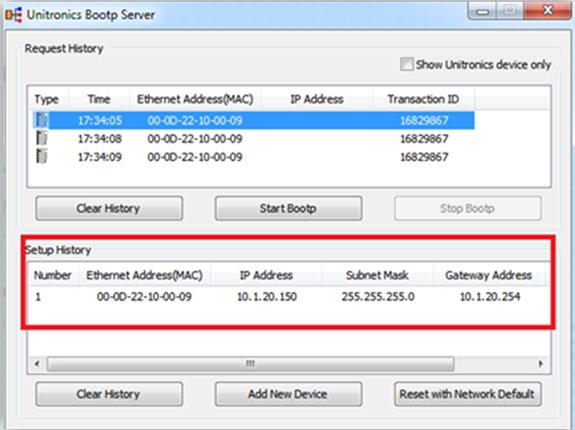Select setup entry number 1 with IP 10.1.20.150
The height and width of the screenshot is (430, 575).
tap(288, 296)
